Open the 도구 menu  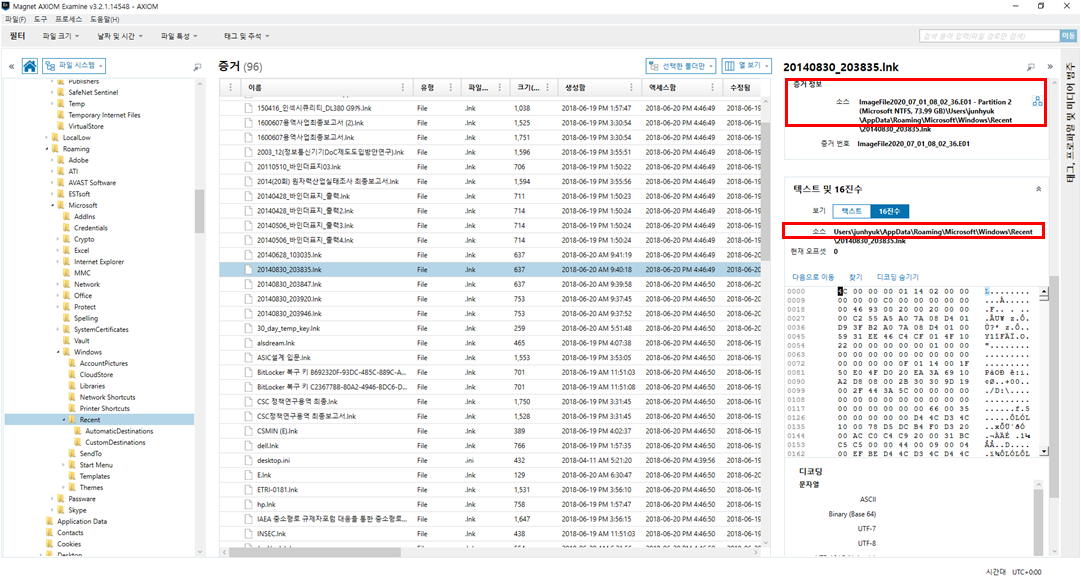pyautogui.click(x=40, y=19)
